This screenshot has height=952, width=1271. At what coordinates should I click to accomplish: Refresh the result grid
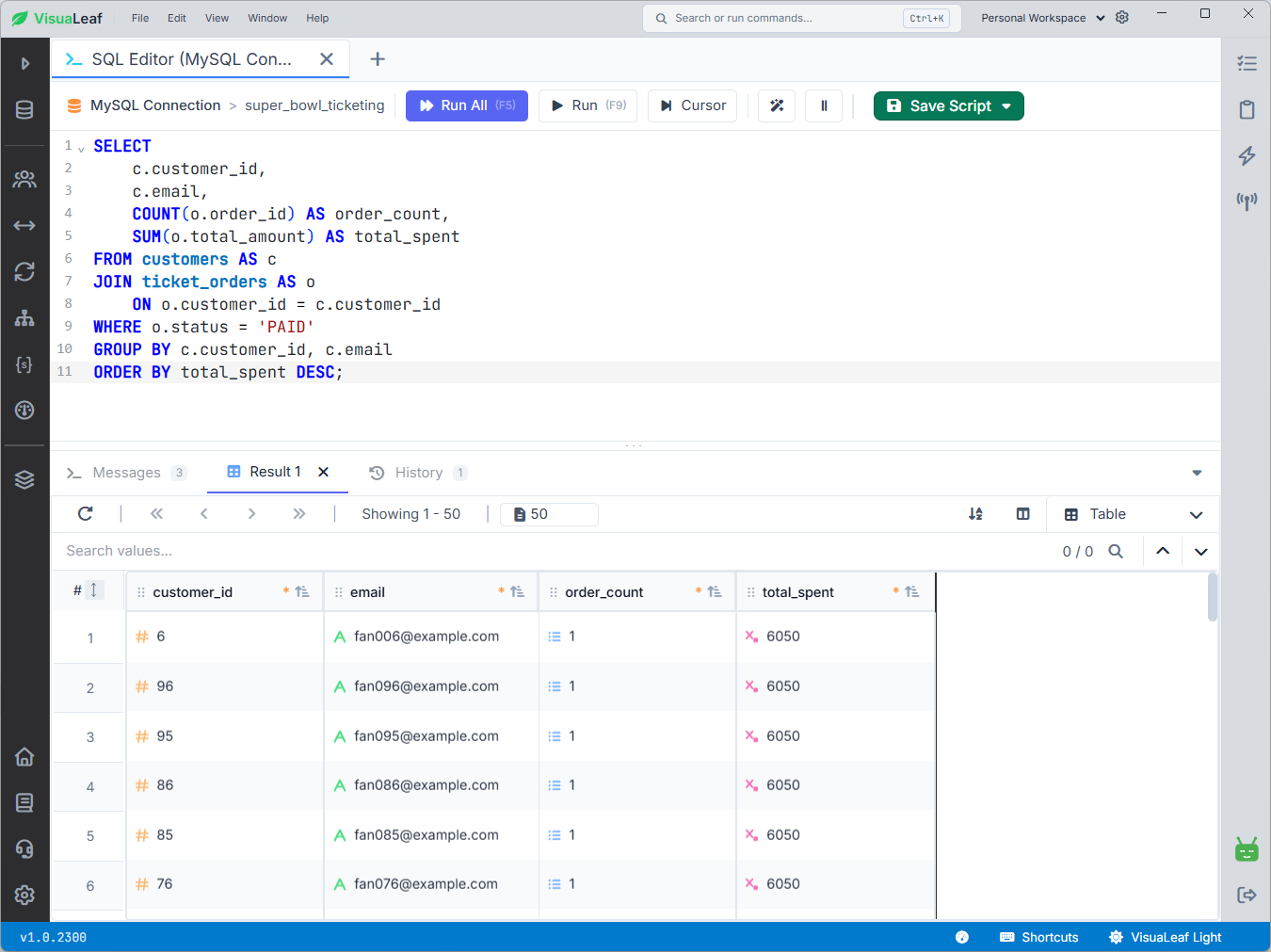tap(86, 513)
